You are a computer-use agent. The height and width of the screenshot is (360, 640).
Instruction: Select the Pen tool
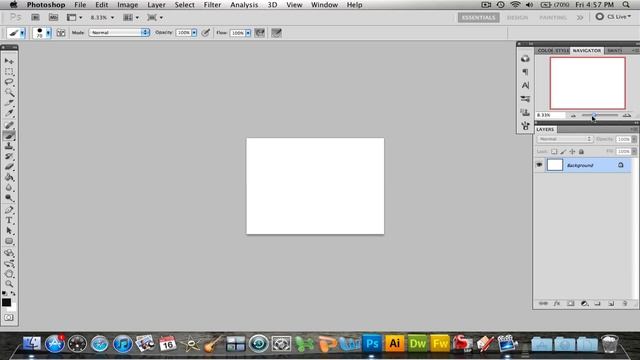point(9,210)
